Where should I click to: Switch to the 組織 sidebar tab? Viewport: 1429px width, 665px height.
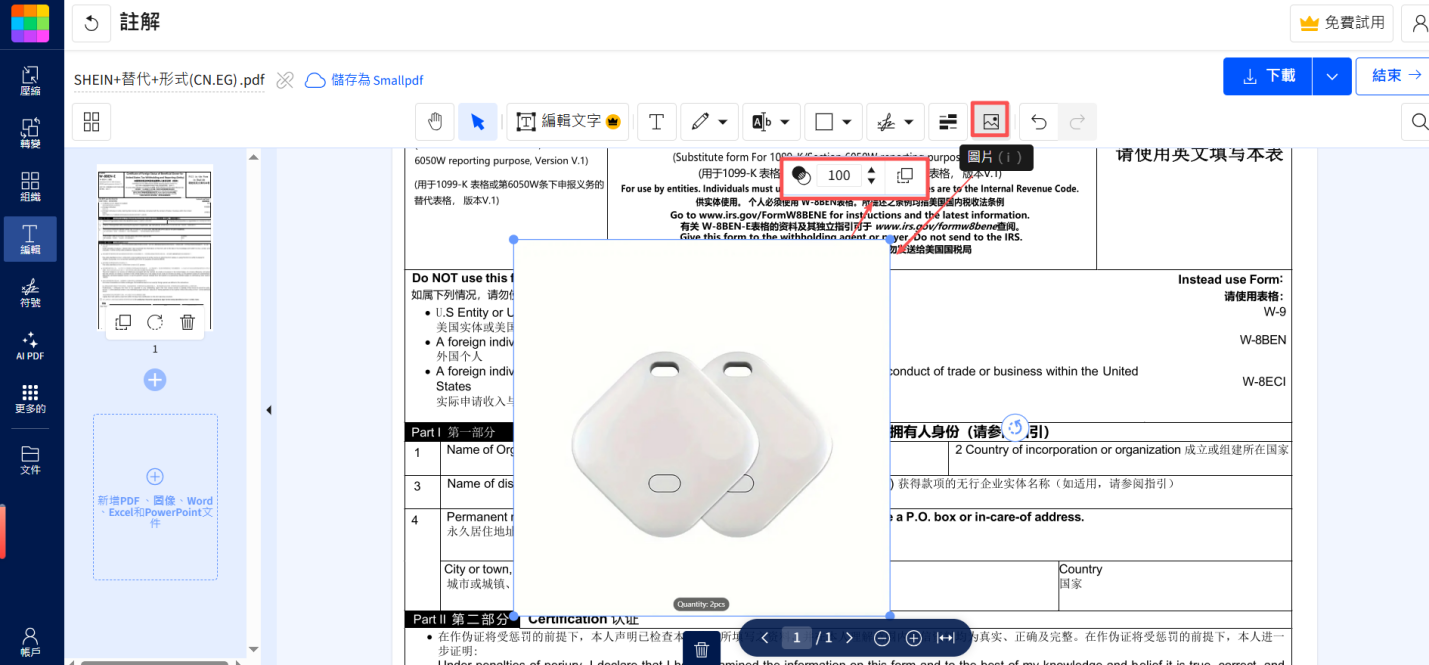[30, 186]
